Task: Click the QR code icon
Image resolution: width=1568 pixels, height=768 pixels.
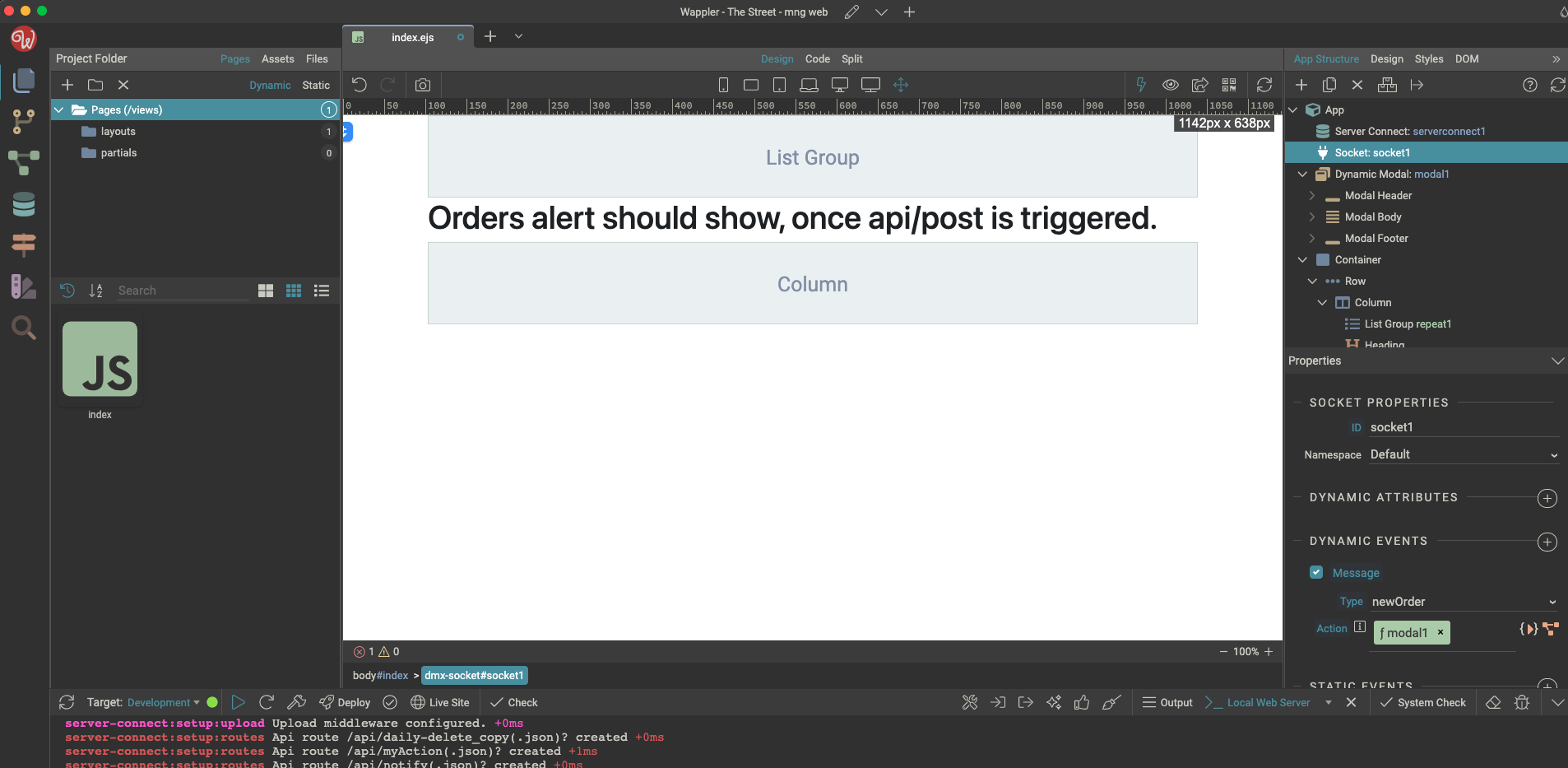Action: [1229, 85]
